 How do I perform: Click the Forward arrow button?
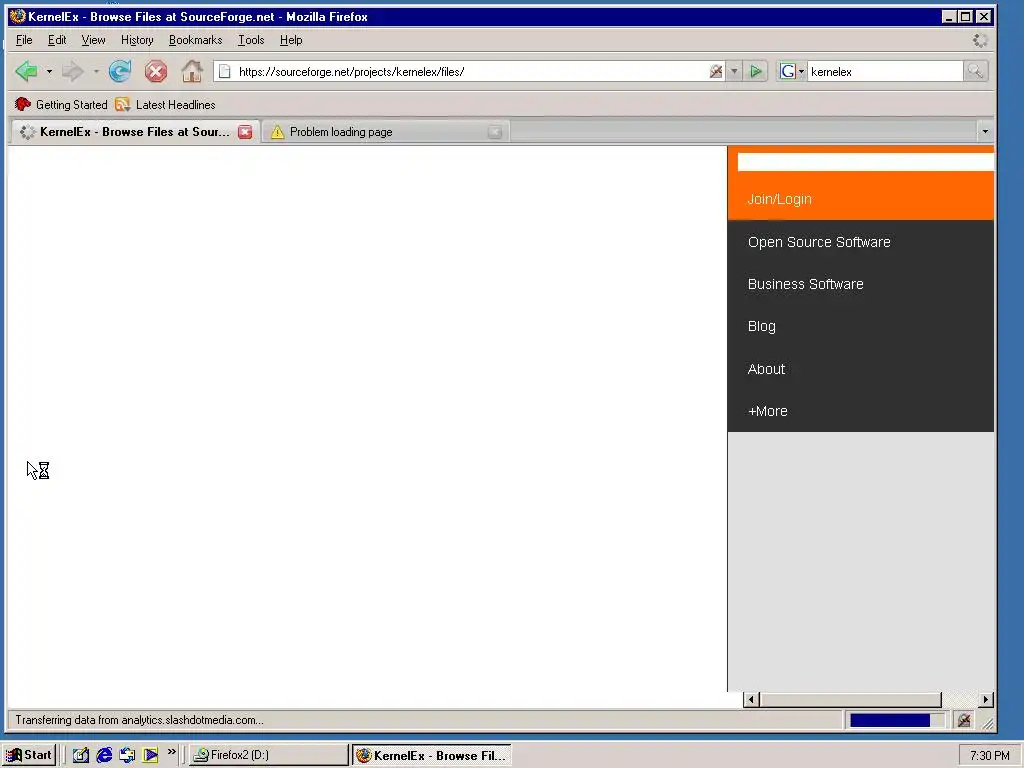[72, 71]
